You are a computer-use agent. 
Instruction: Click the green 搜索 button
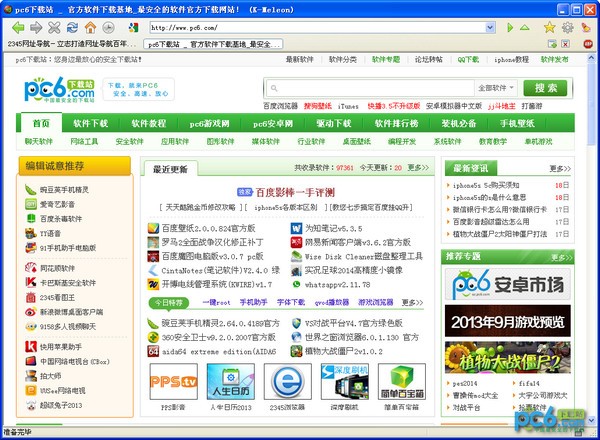[x=547, y=88]
